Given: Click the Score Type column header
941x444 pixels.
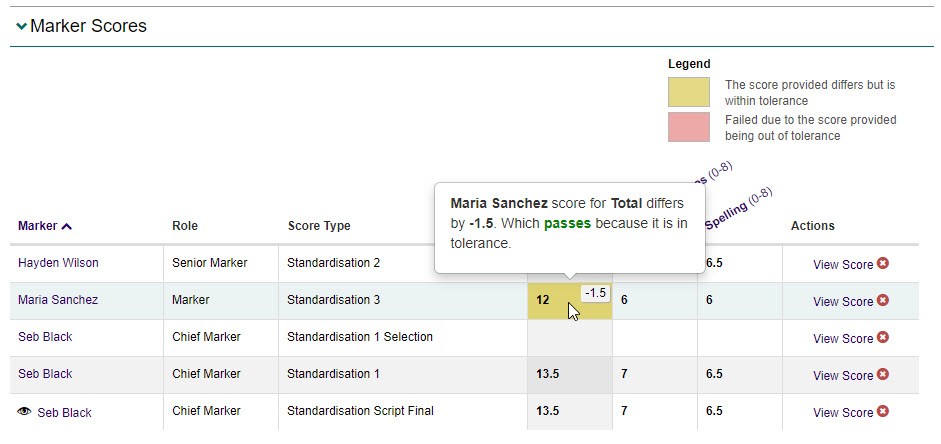Looking at the screenshot, I should point(318,226).
